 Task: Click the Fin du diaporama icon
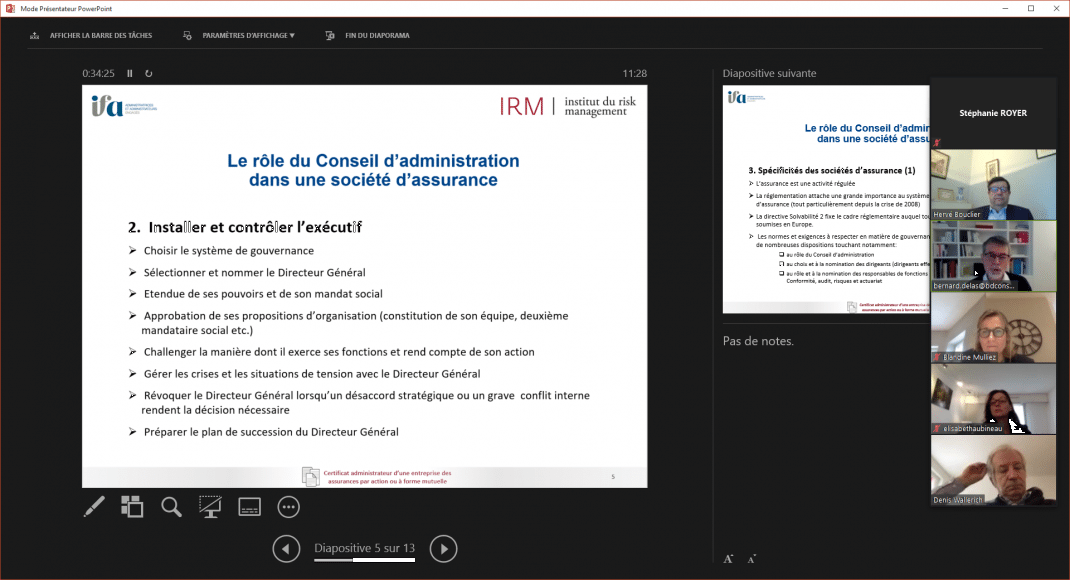[330, 35]
